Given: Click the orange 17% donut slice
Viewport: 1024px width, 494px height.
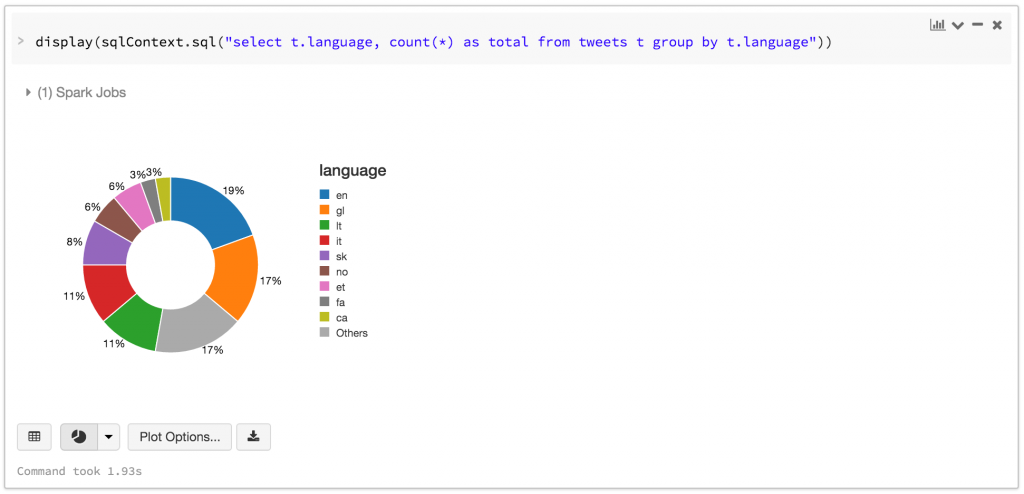Looking at the screenshot, I should (x=235, y=275).
